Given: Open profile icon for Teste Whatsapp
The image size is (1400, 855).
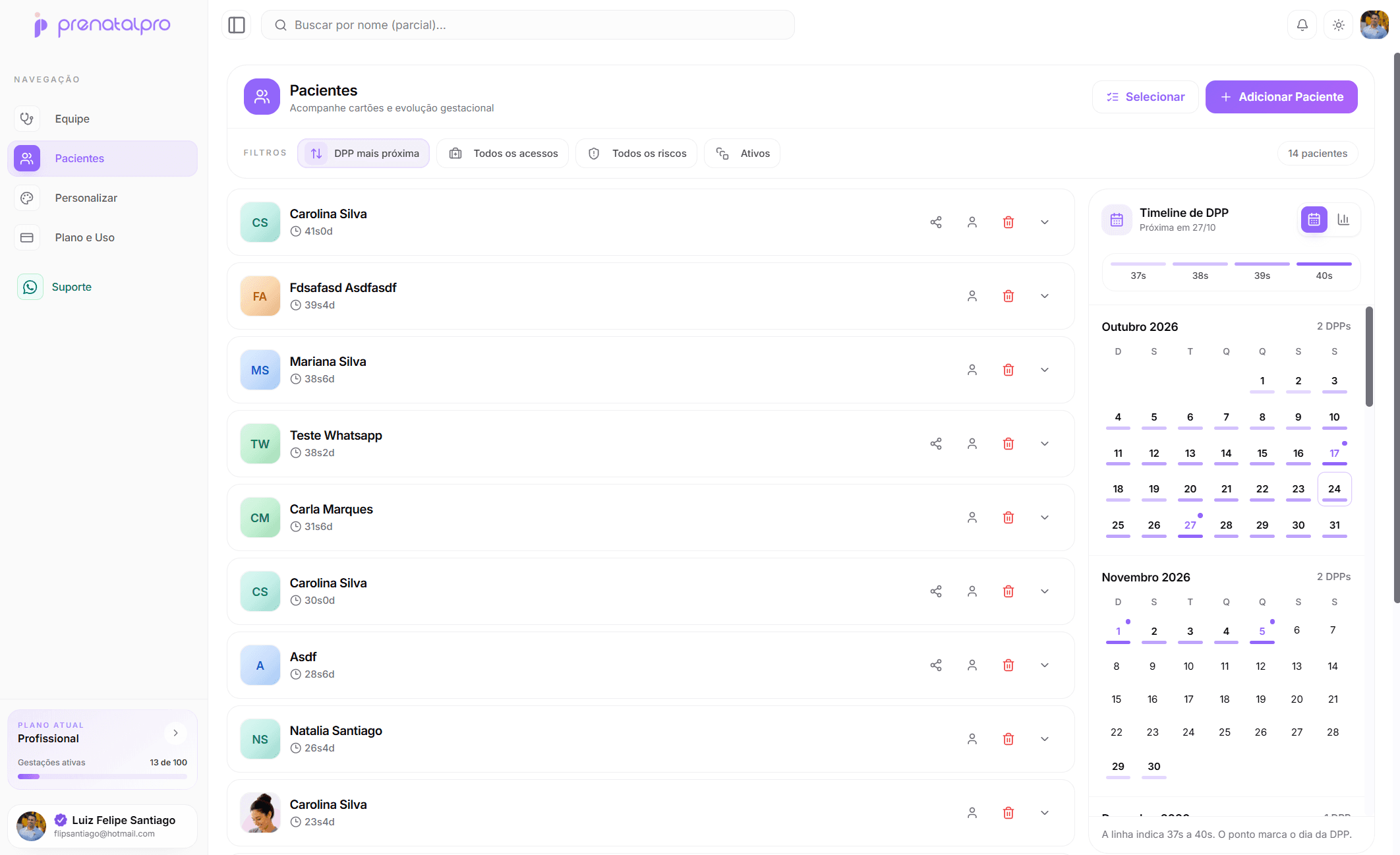Looking at the screenshot, I should [972, 444].
